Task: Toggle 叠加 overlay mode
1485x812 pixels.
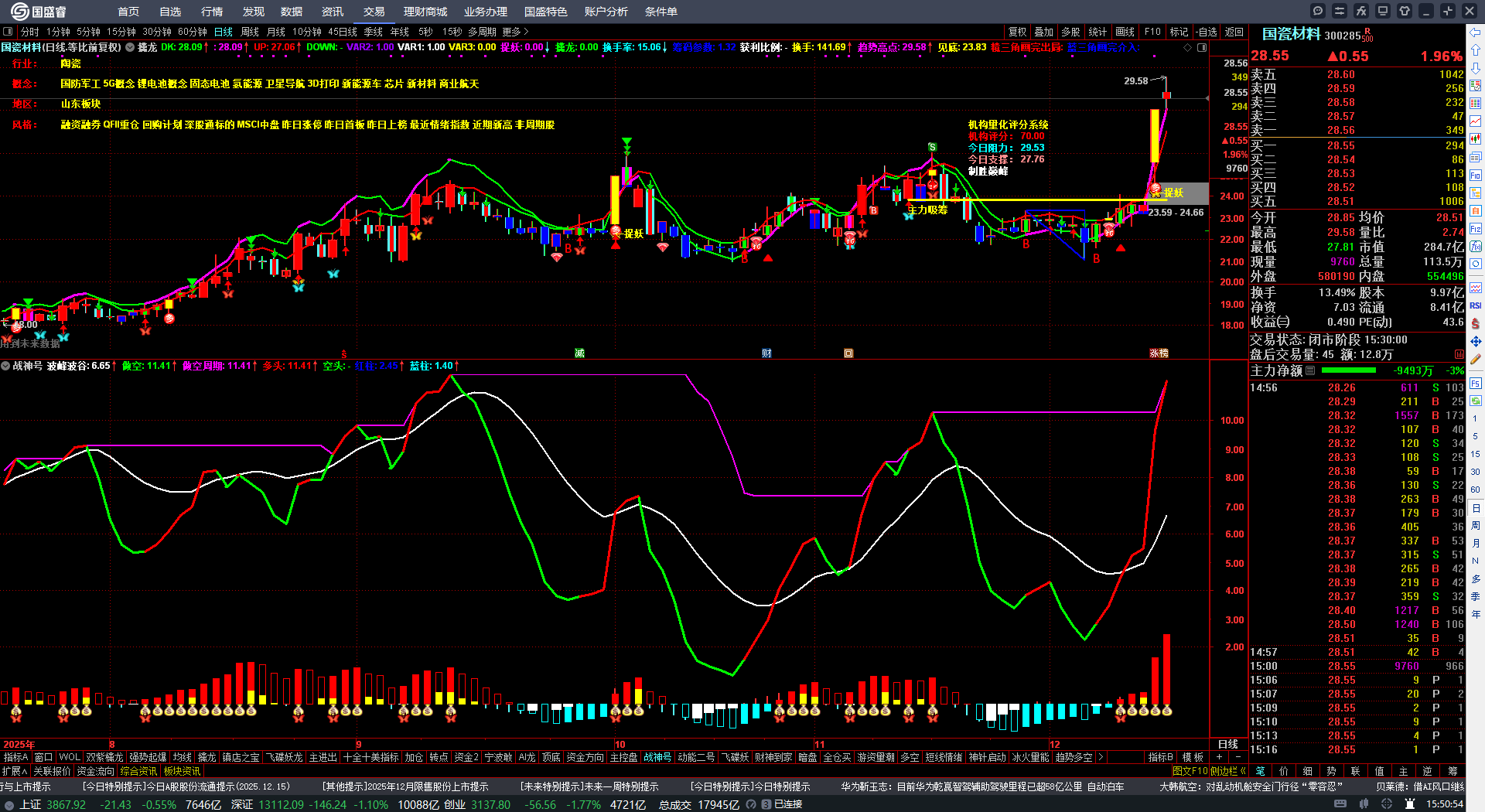Action: [1044, 32]
